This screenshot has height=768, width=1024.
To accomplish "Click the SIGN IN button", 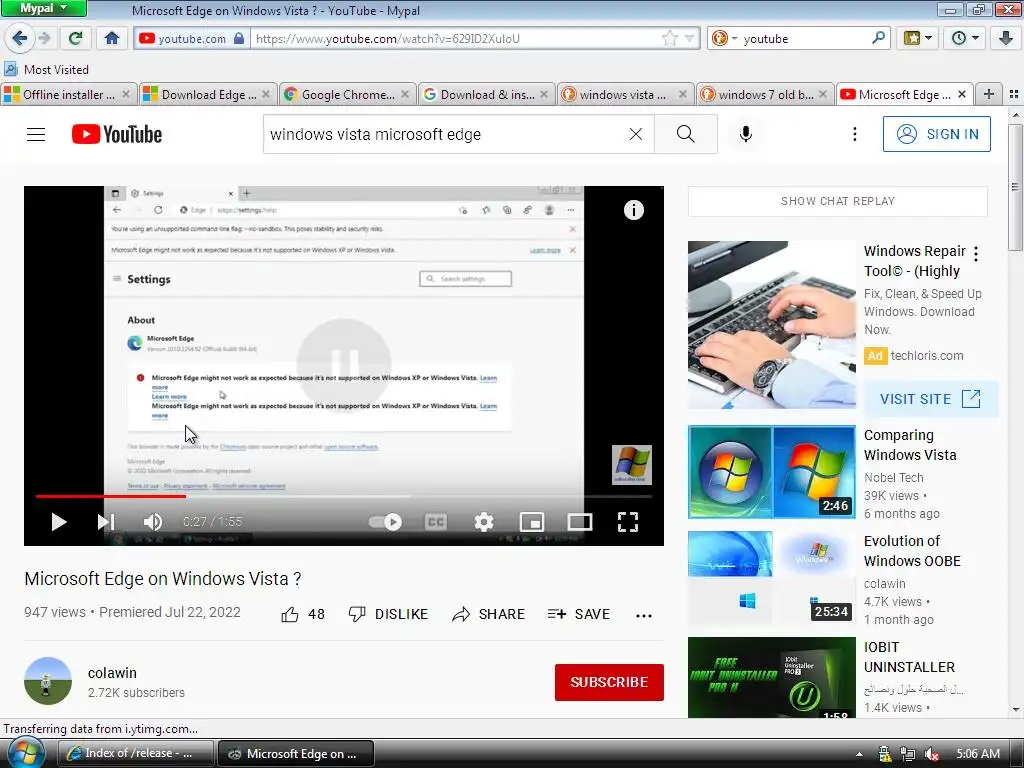I will pos(936,134).
